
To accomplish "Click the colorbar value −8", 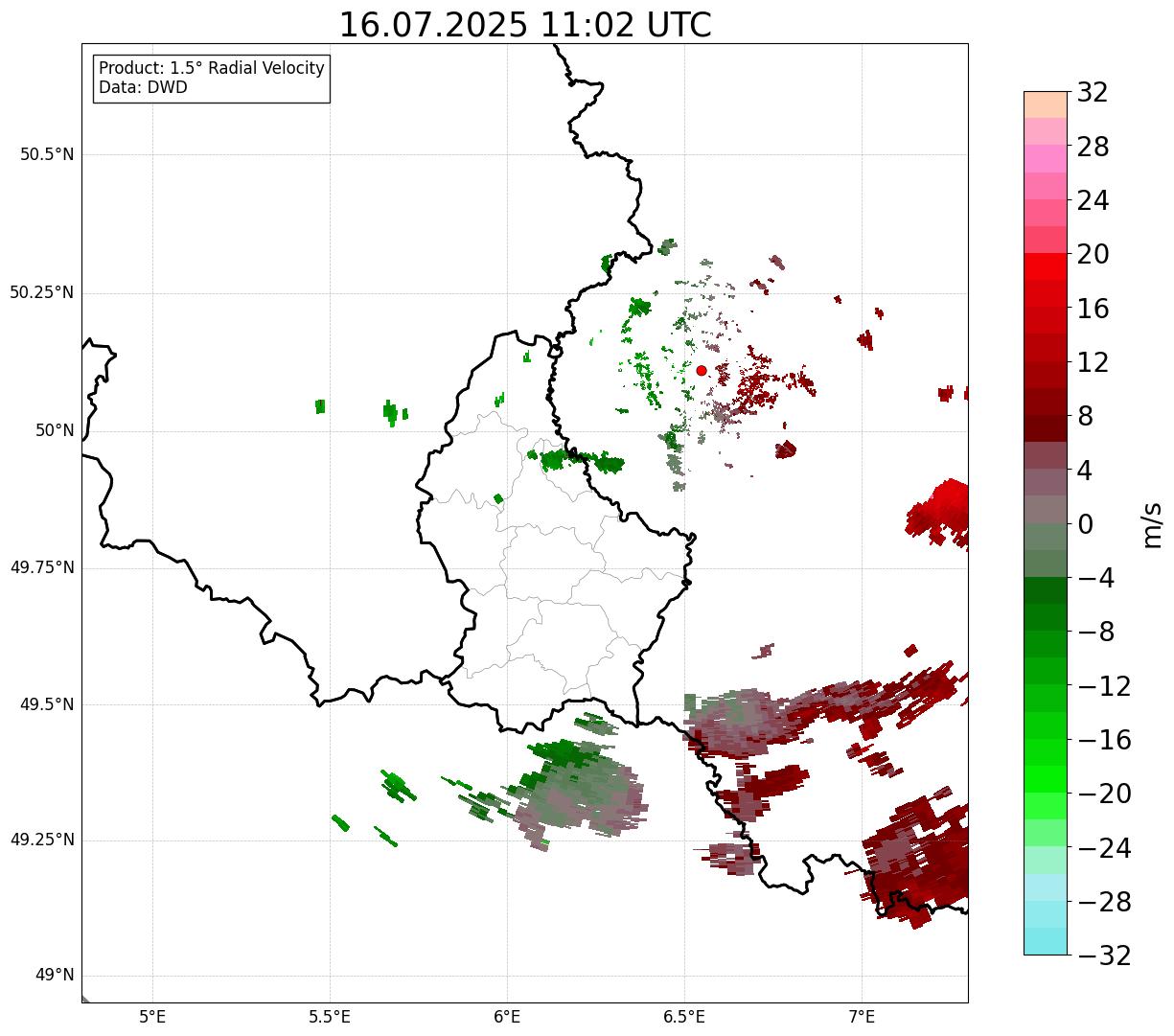I will click(1096, 632).
